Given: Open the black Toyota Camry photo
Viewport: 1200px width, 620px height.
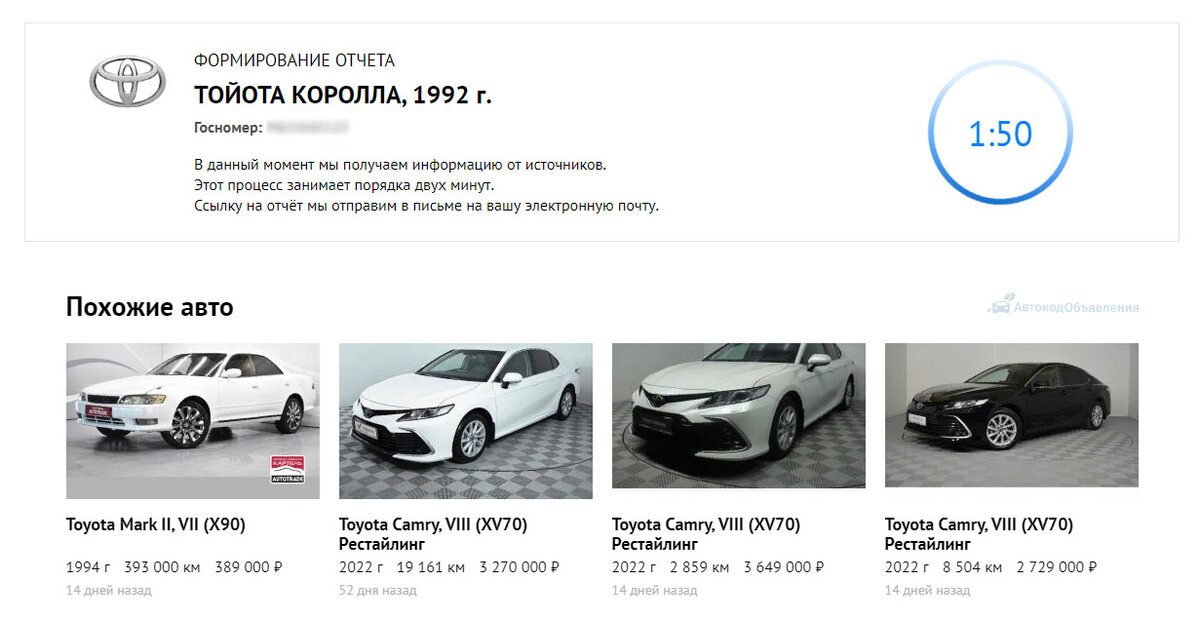Looking at the screenshot, I should (1012, 416).
